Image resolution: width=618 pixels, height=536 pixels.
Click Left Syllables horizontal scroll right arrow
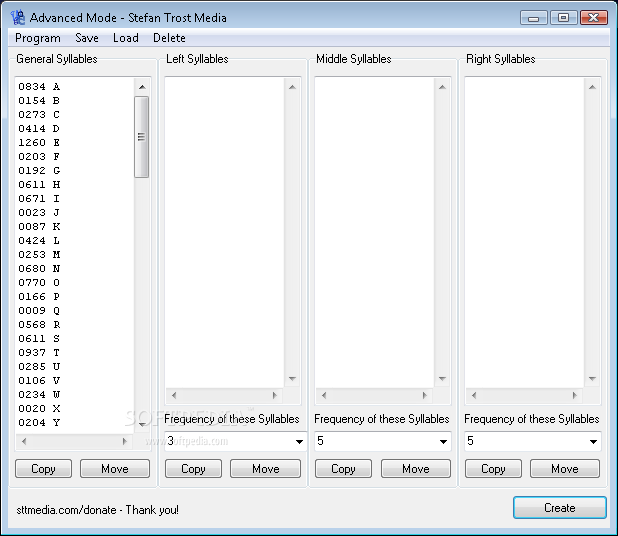coord(275,395)
